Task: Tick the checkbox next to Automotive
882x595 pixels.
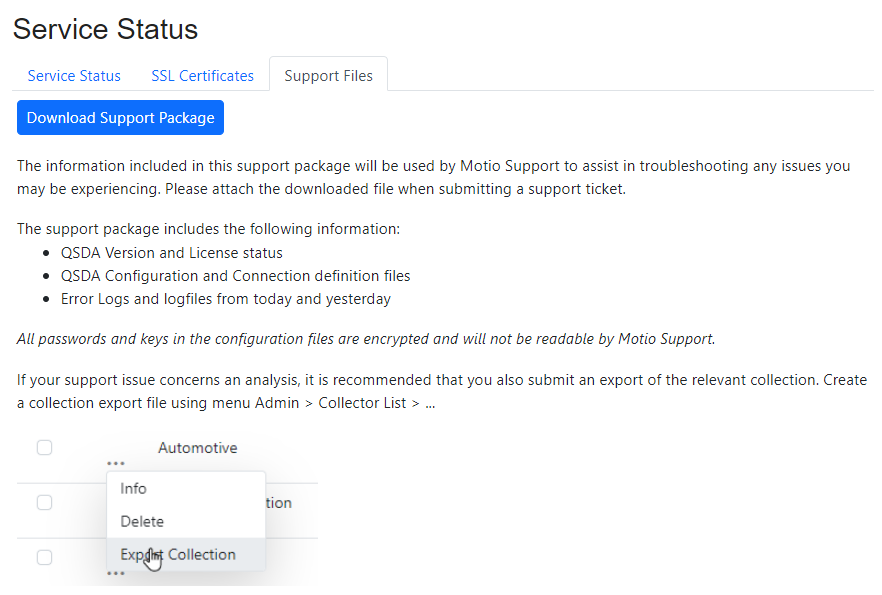Action: (x=44, y=448)
